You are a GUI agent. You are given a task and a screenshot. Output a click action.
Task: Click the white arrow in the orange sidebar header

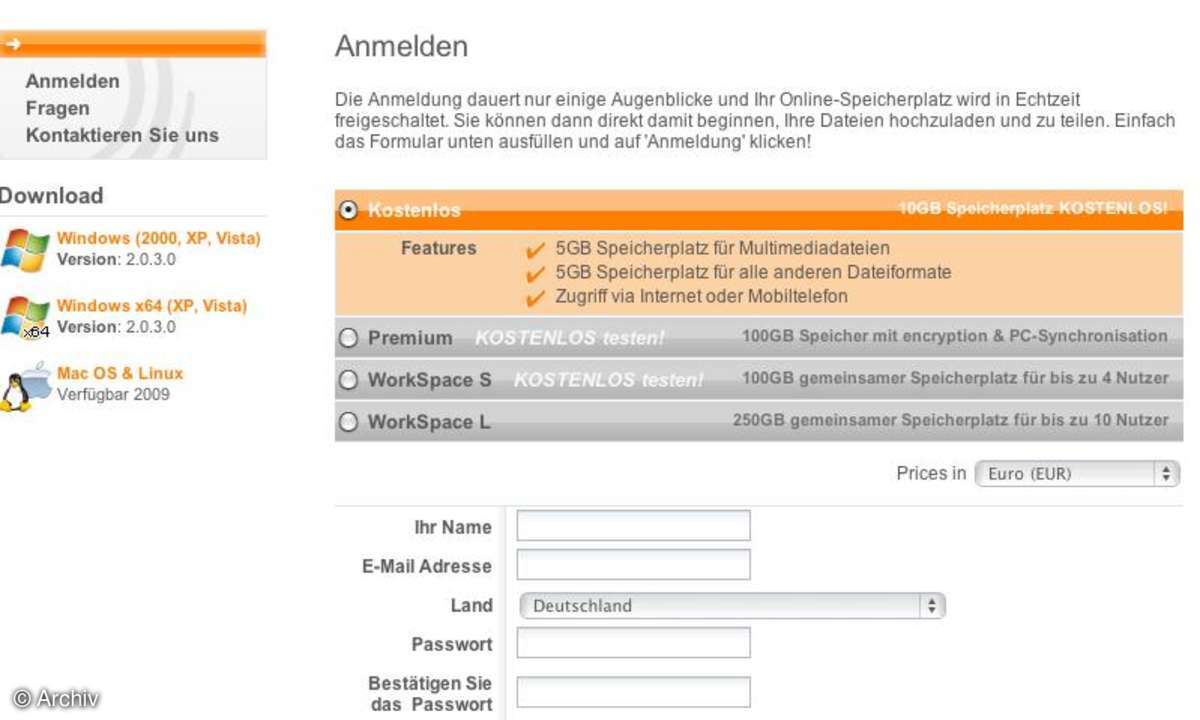pyautogui.click(x=11, y=44)
